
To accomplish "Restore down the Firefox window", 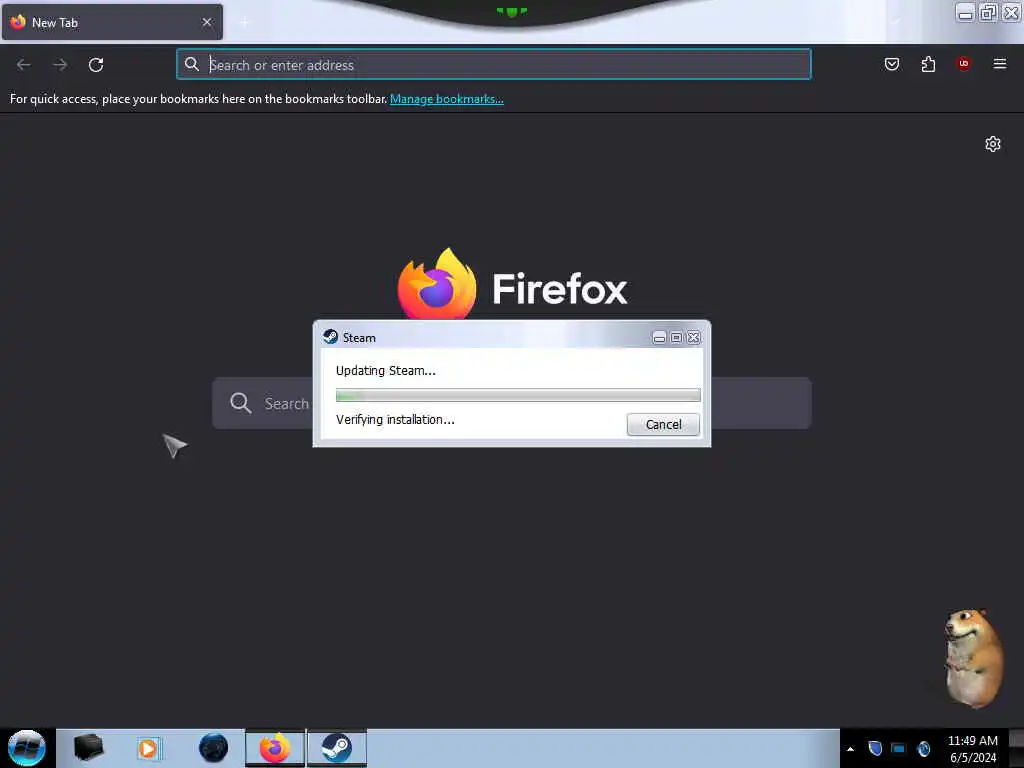I will [x=988, y=12].
